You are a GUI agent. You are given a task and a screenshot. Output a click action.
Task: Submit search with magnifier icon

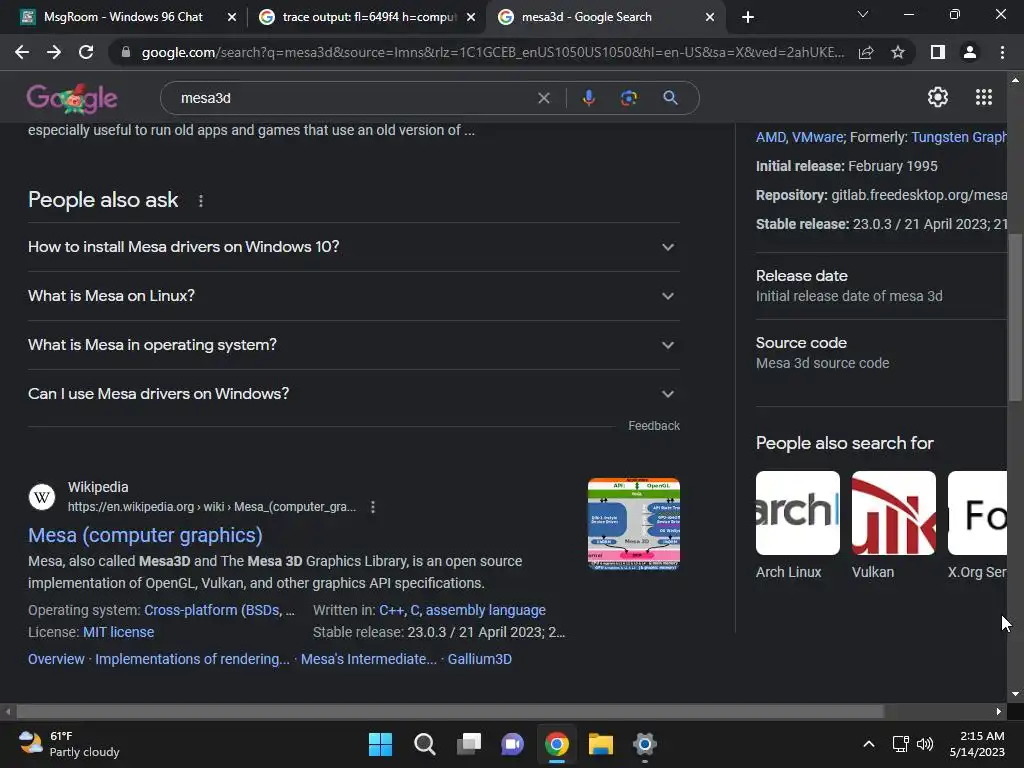[670, 98]
